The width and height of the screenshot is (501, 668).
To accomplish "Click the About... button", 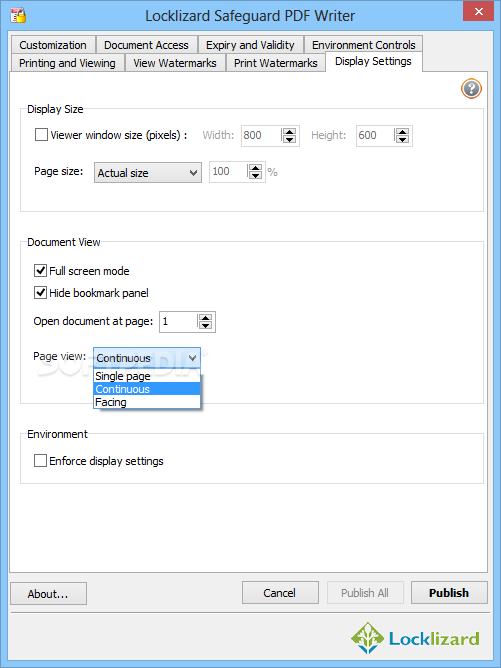I will click(48, 593).
